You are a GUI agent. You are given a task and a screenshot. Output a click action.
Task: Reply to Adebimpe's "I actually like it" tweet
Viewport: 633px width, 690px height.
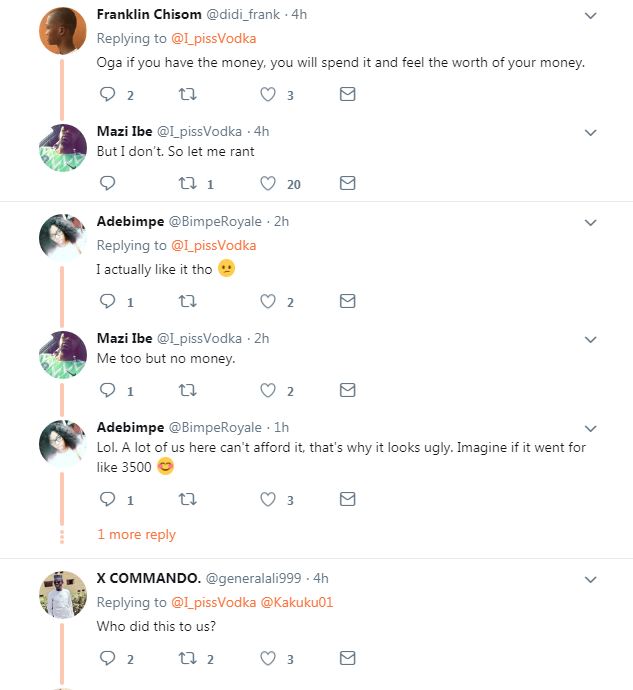[108, 301]
